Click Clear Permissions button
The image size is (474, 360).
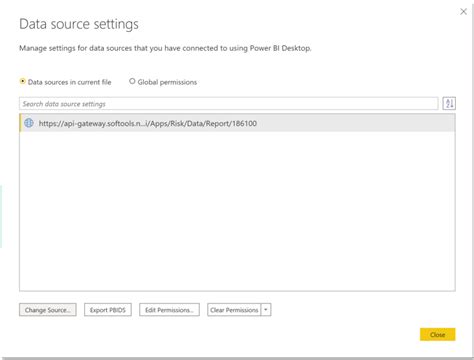(234, 310)
